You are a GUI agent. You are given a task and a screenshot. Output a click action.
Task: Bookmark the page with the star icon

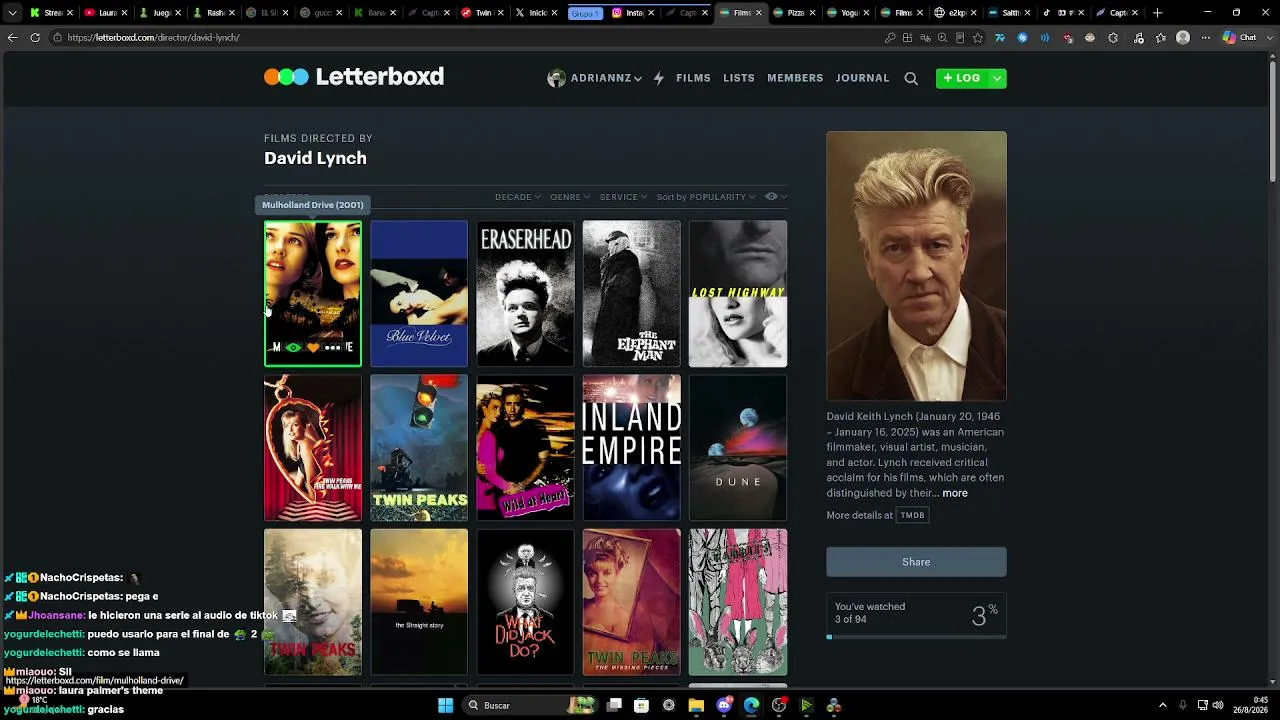977,38
